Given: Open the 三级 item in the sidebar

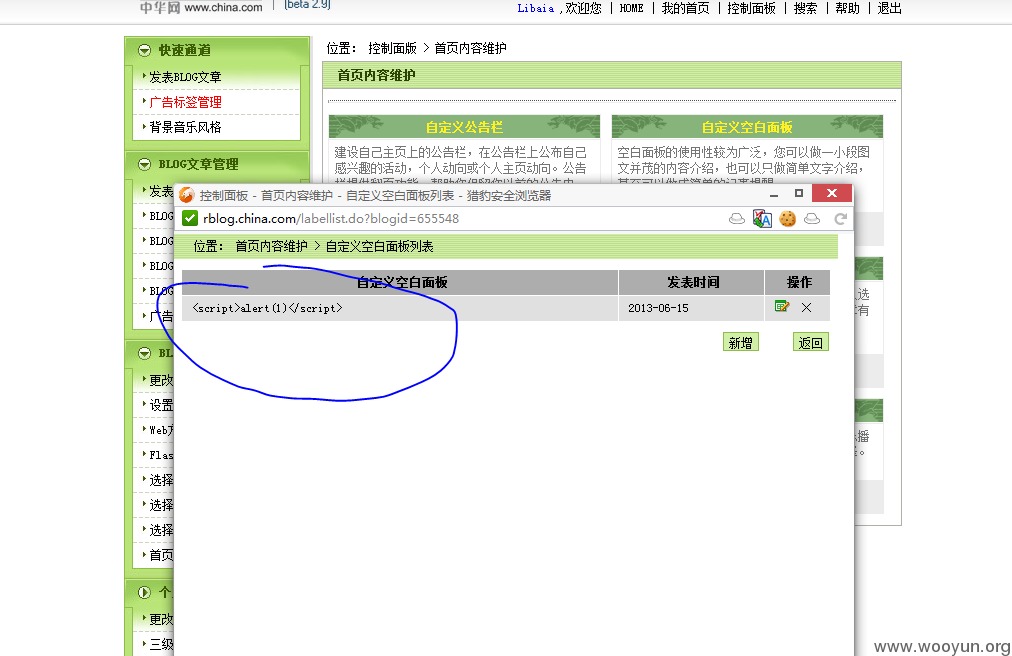Looking at the screenshot, I should 161,644.
